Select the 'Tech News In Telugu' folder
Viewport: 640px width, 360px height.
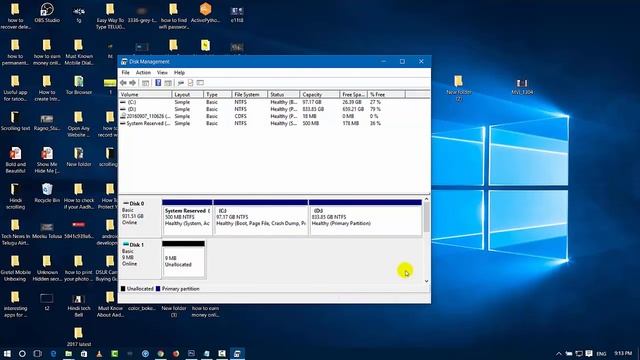pos(15,232)
